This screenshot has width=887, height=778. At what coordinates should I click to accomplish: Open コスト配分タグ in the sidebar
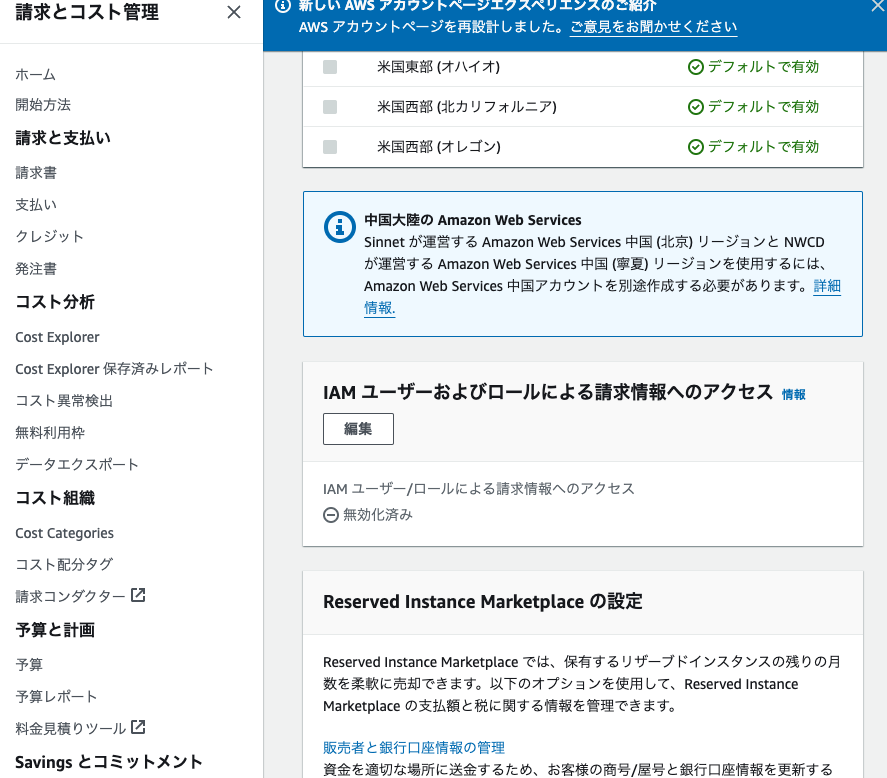64,564
